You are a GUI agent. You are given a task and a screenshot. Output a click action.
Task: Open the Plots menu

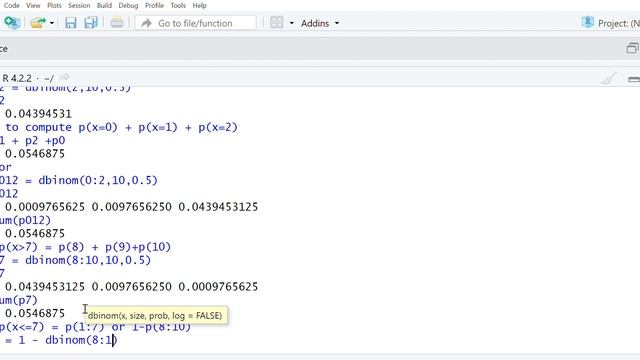[54, 5]
